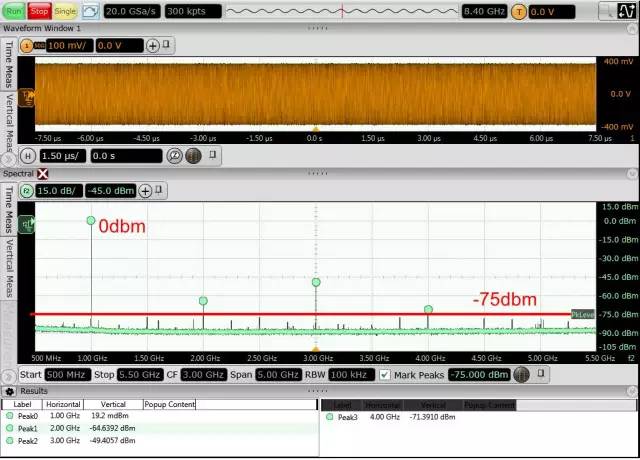640x460 pixels.
Task: Click the plus icon beside -45.0 dBm
Action: click(x=145, y=191)
